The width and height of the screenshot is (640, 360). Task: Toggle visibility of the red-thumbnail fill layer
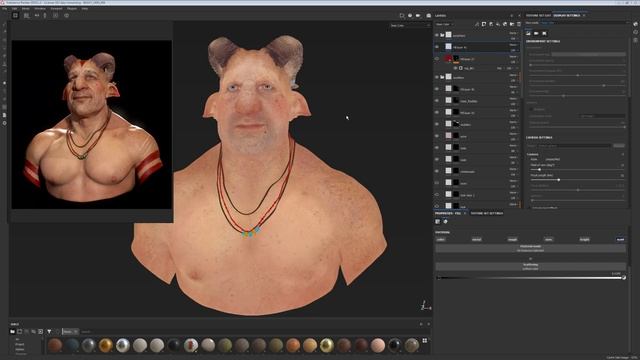[x=437, y=59]
